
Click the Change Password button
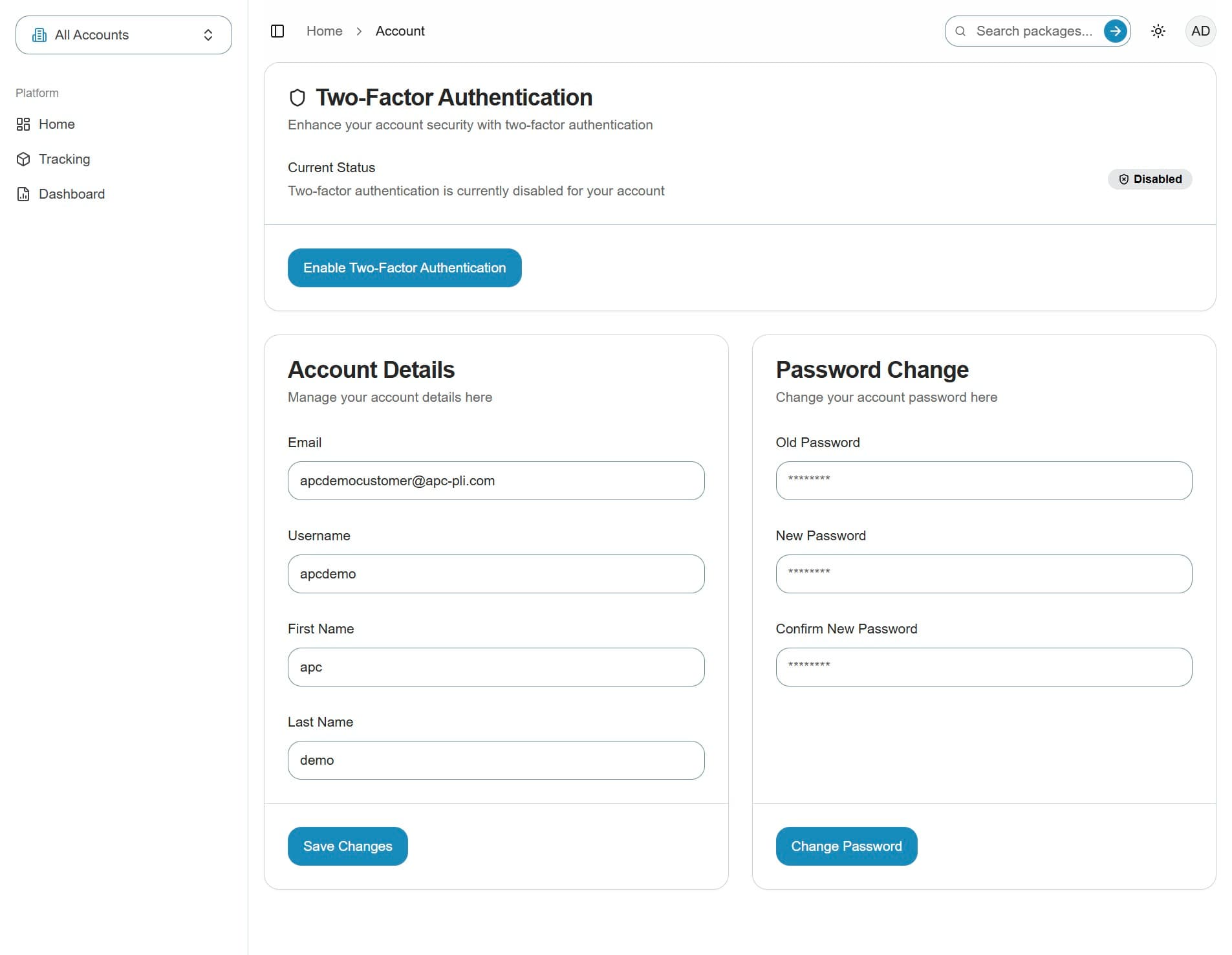[x=847, y=846]
